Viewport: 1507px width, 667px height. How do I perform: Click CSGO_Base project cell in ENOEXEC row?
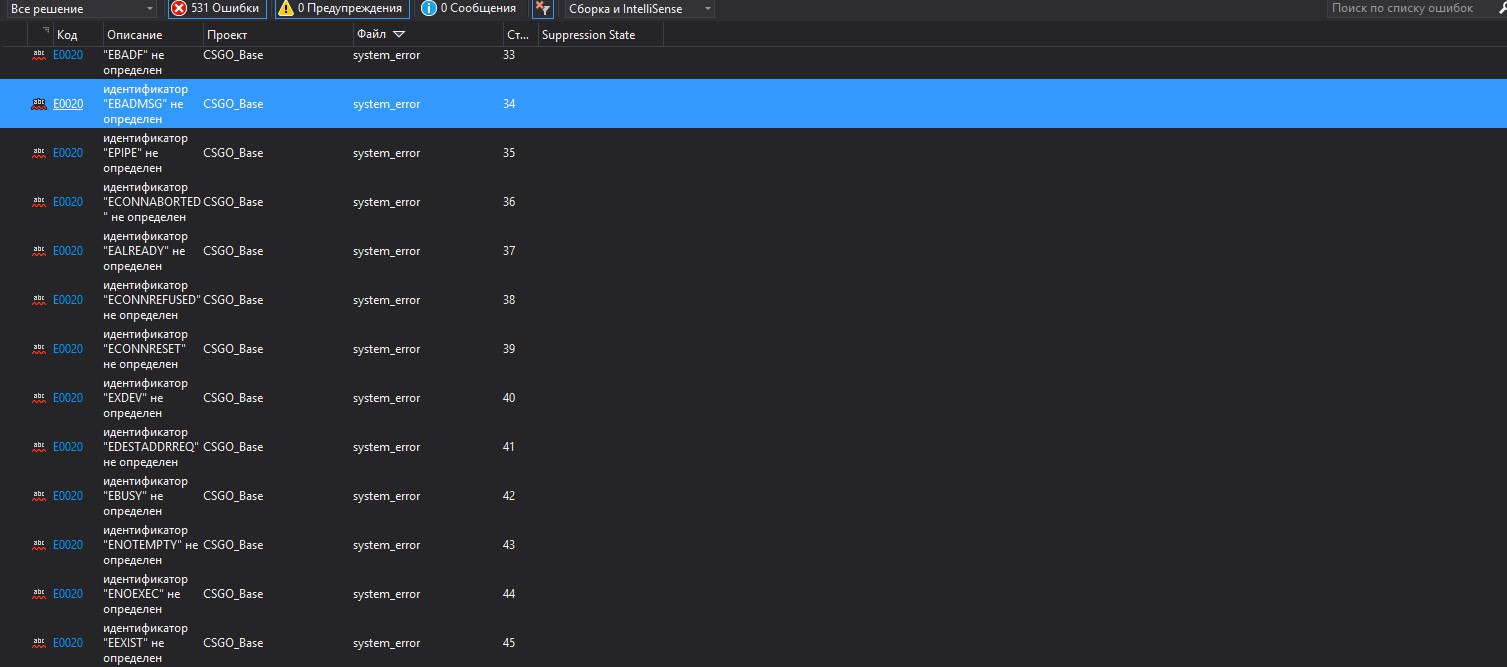[x=233, y=594]
